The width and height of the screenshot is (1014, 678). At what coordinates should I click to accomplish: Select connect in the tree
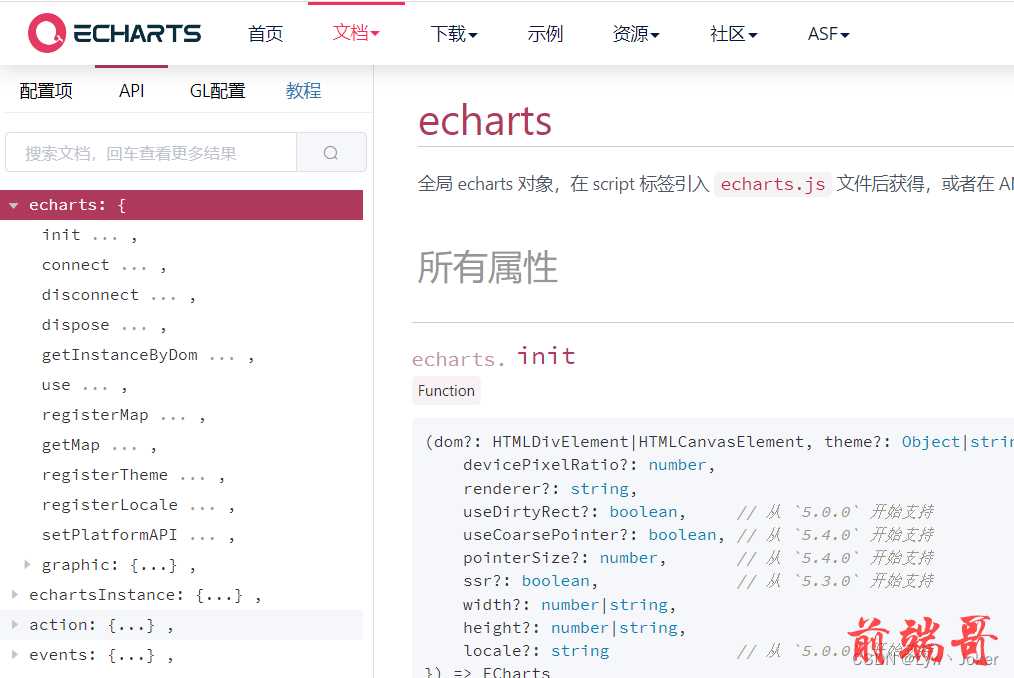76,265
